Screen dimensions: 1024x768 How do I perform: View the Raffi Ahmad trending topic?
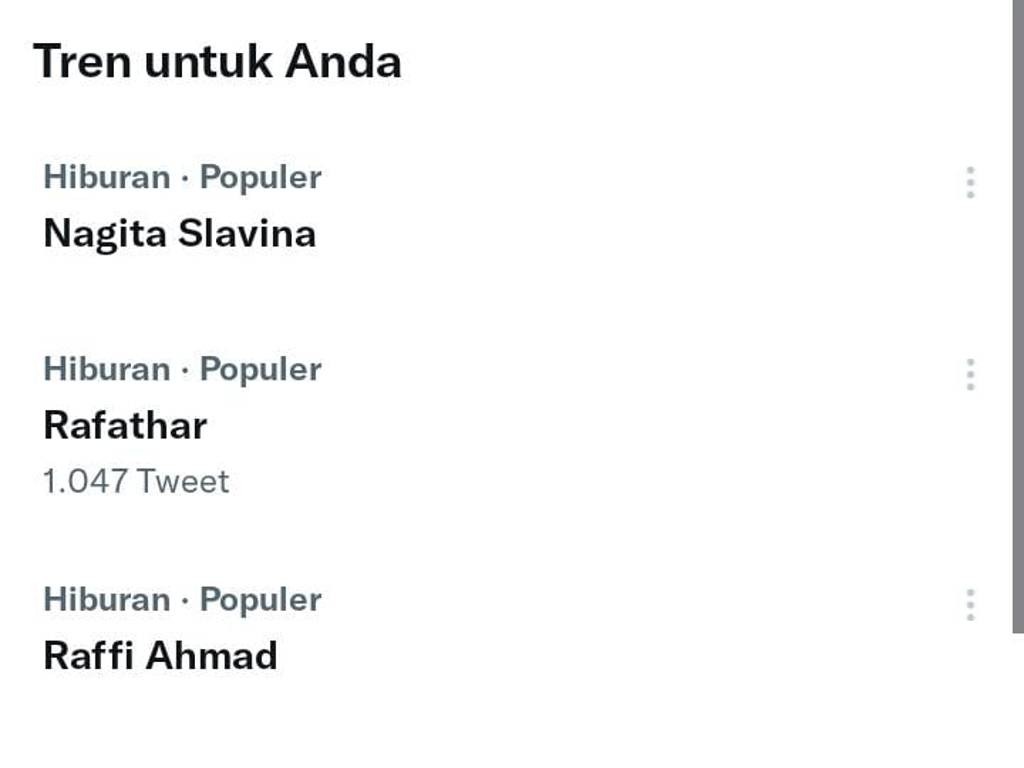point(160,656)
